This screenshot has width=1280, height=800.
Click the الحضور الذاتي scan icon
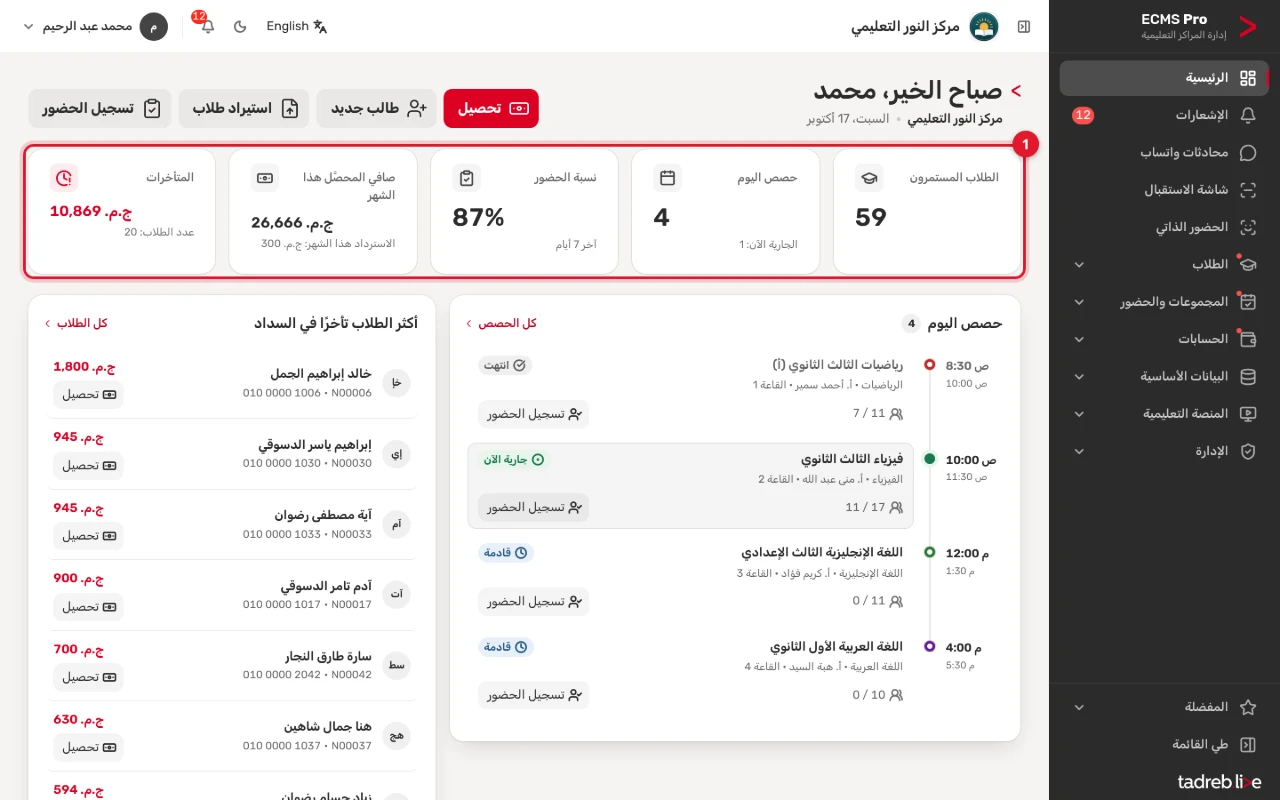point(1247,227)
